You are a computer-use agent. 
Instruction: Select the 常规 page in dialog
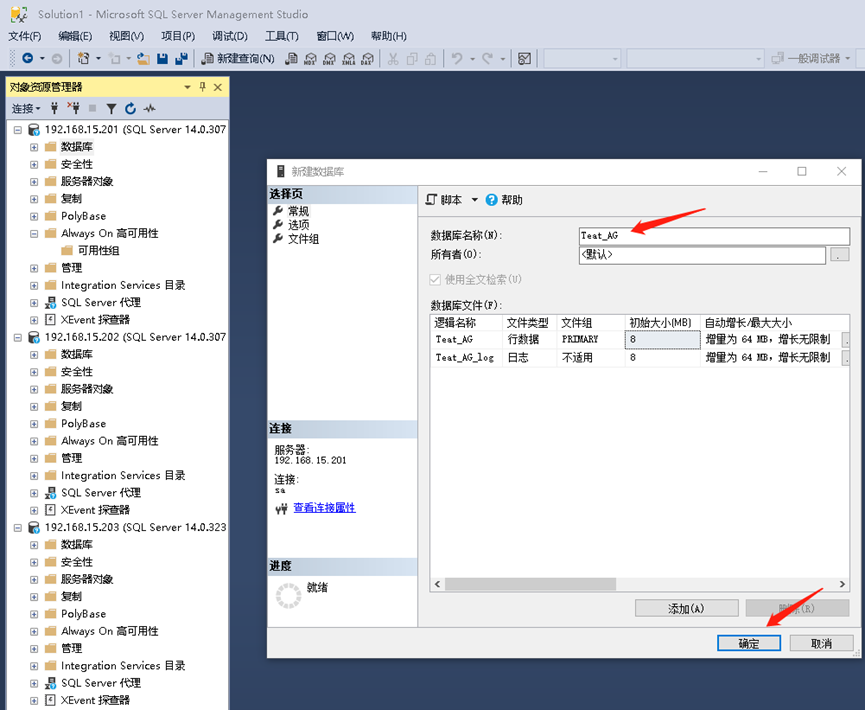[298, 211]
